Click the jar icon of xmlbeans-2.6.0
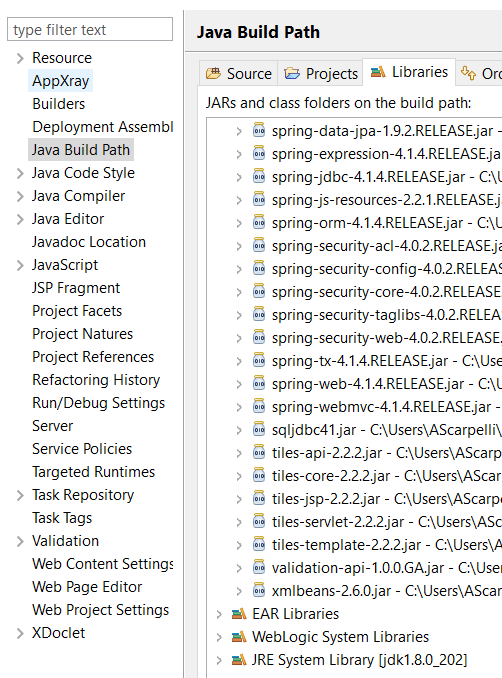The height and width of the screenshot is (678, 502). click(x=259, y=590)
